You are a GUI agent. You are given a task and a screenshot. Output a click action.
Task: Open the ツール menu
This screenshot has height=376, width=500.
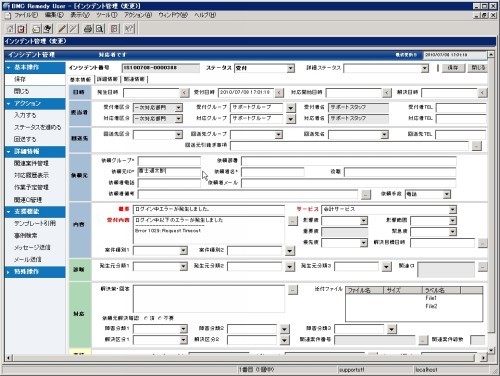coord(107,15)
